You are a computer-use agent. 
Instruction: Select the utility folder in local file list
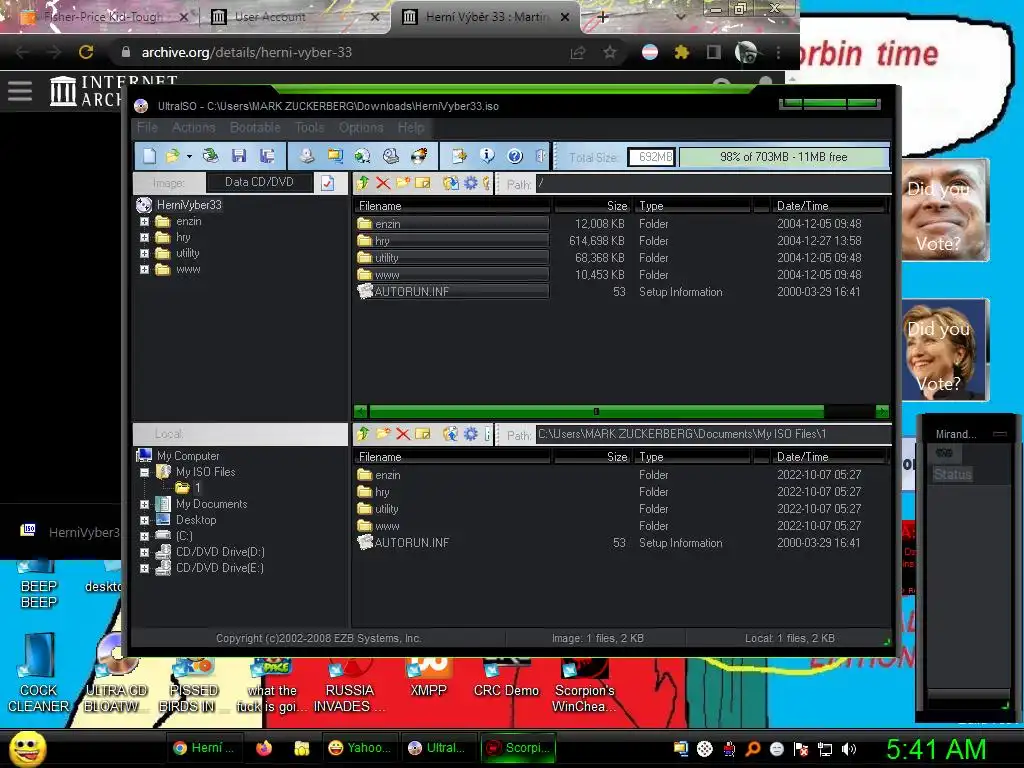click(387, 509)
